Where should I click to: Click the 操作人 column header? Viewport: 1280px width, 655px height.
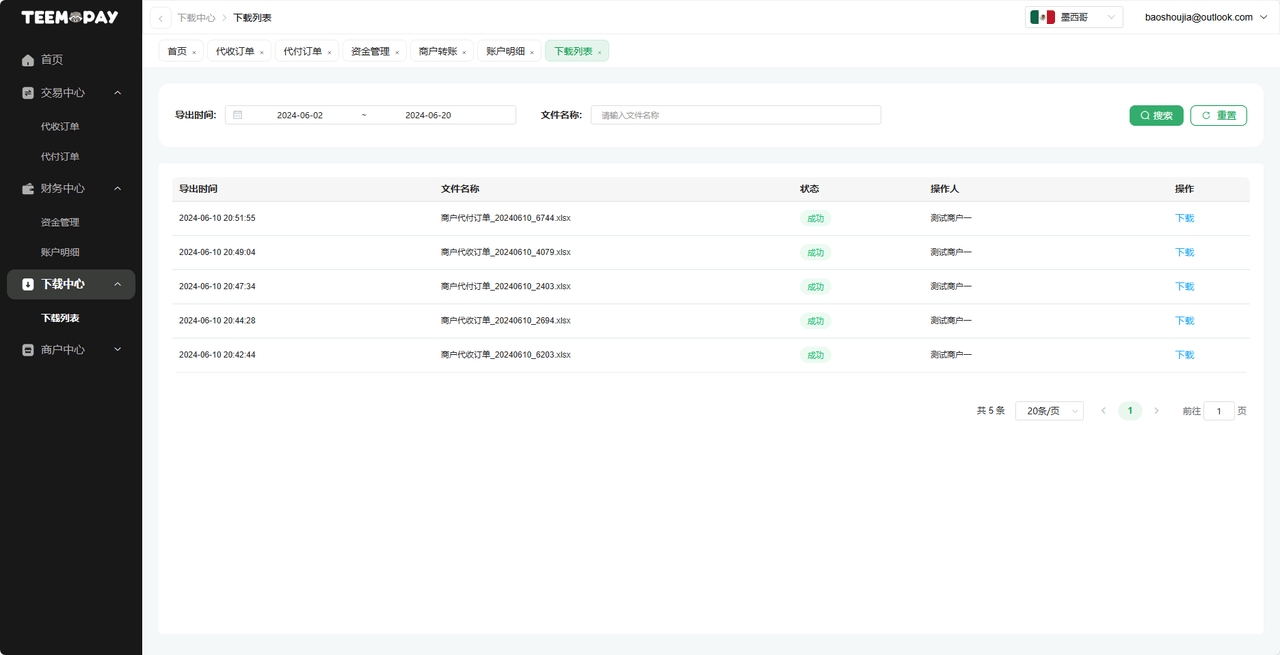tap(945, 189)
